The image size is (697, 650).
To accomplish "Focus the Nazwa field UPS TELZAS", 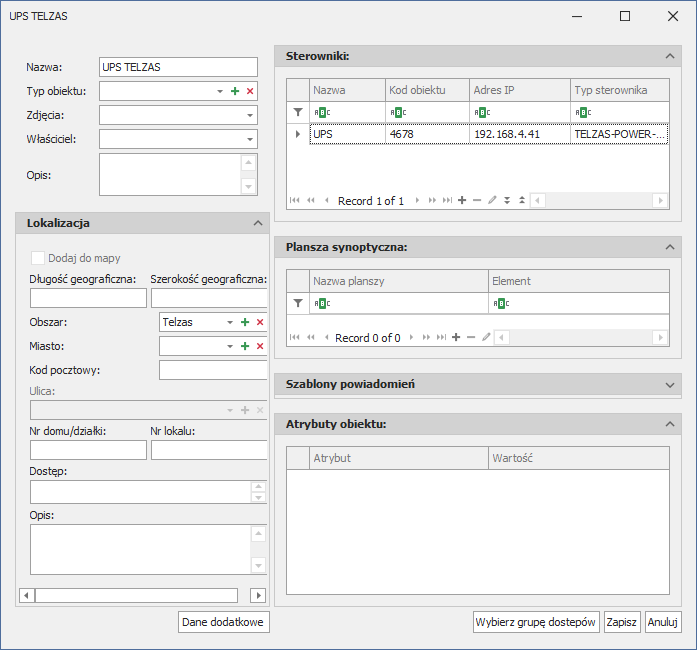I will point(178,67).
